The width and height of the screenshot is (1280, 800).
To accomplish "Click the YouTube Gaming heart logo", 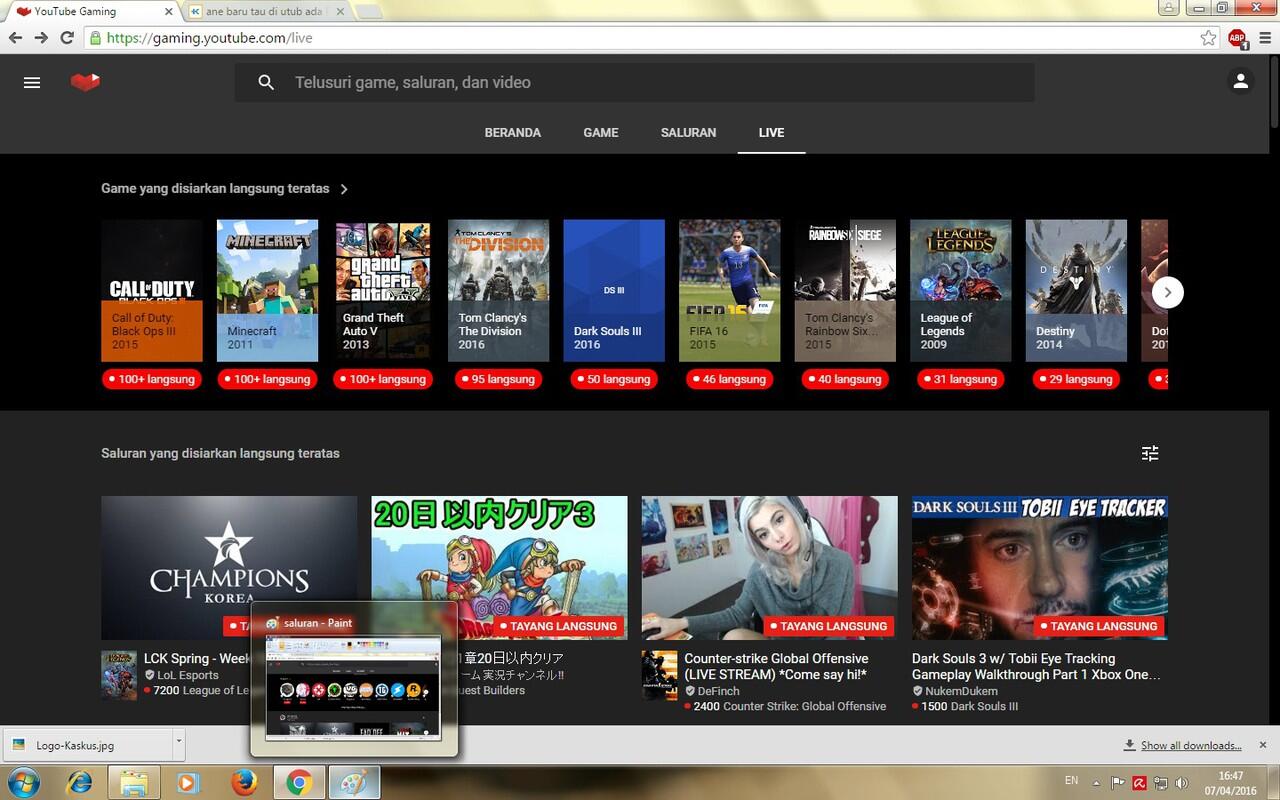I will click(85, 82).
